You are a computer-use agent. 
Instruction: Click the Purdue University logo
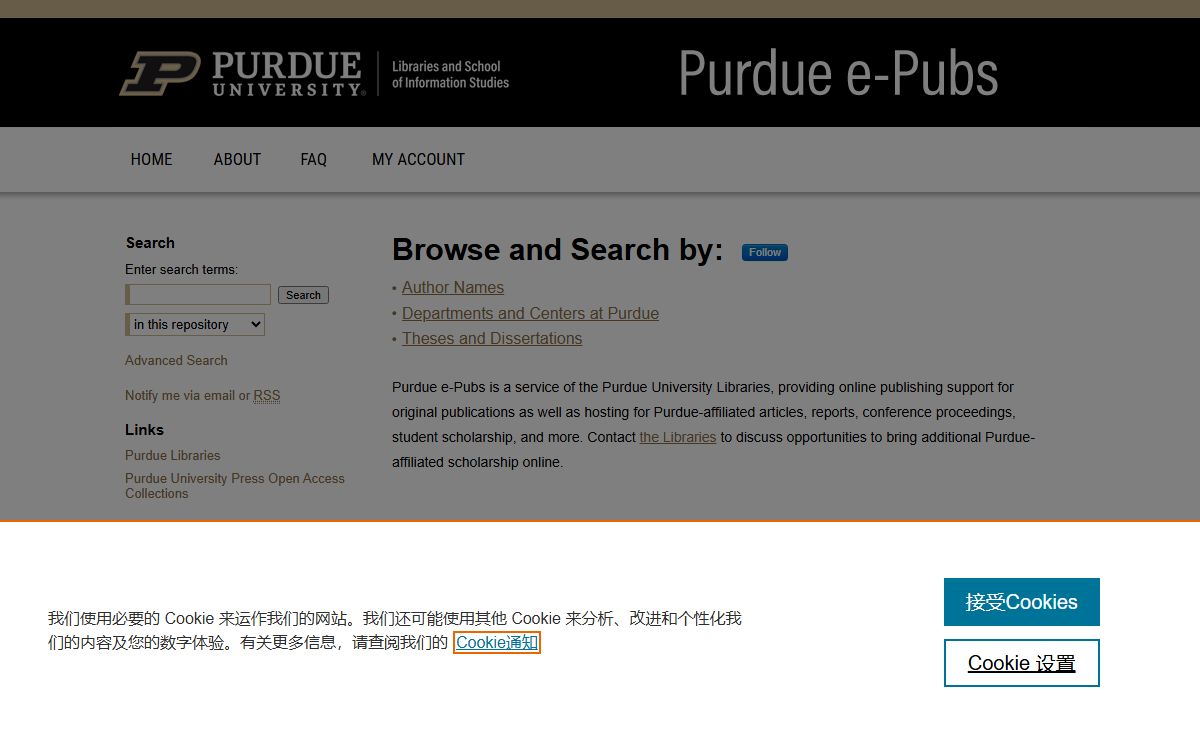pos(241,74)
